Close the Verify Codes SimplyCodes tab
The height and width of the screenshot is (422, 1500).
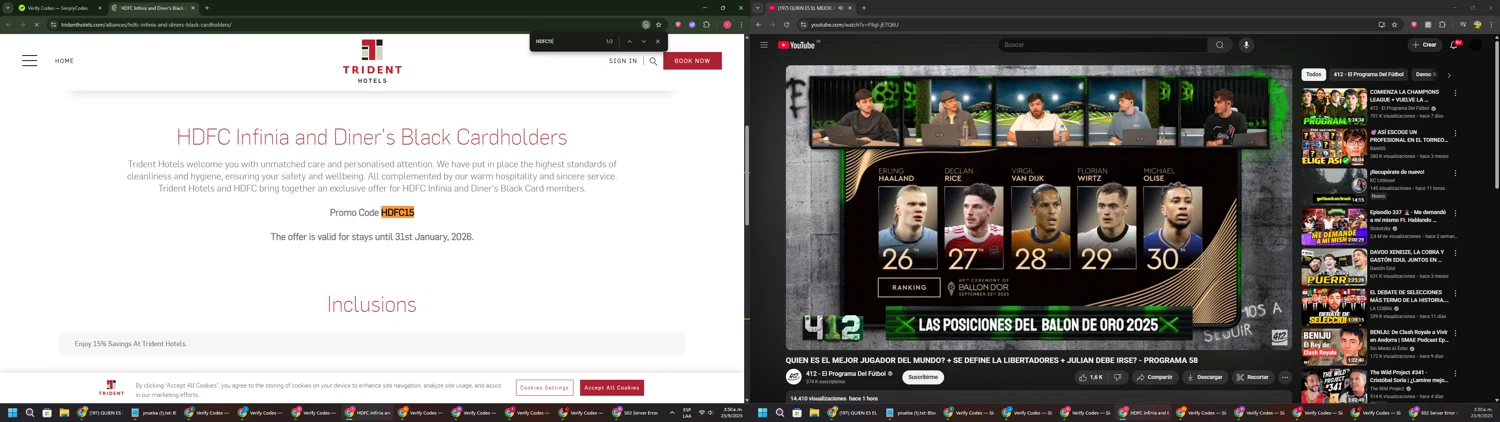click(x=99, y=8)
